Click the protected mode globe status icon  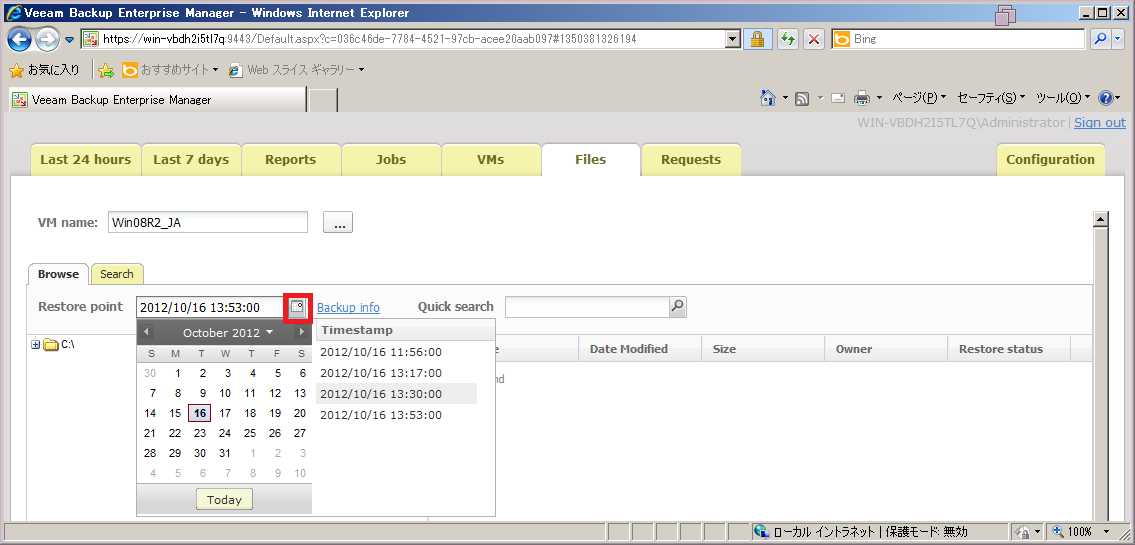click(x=761, y=531)
